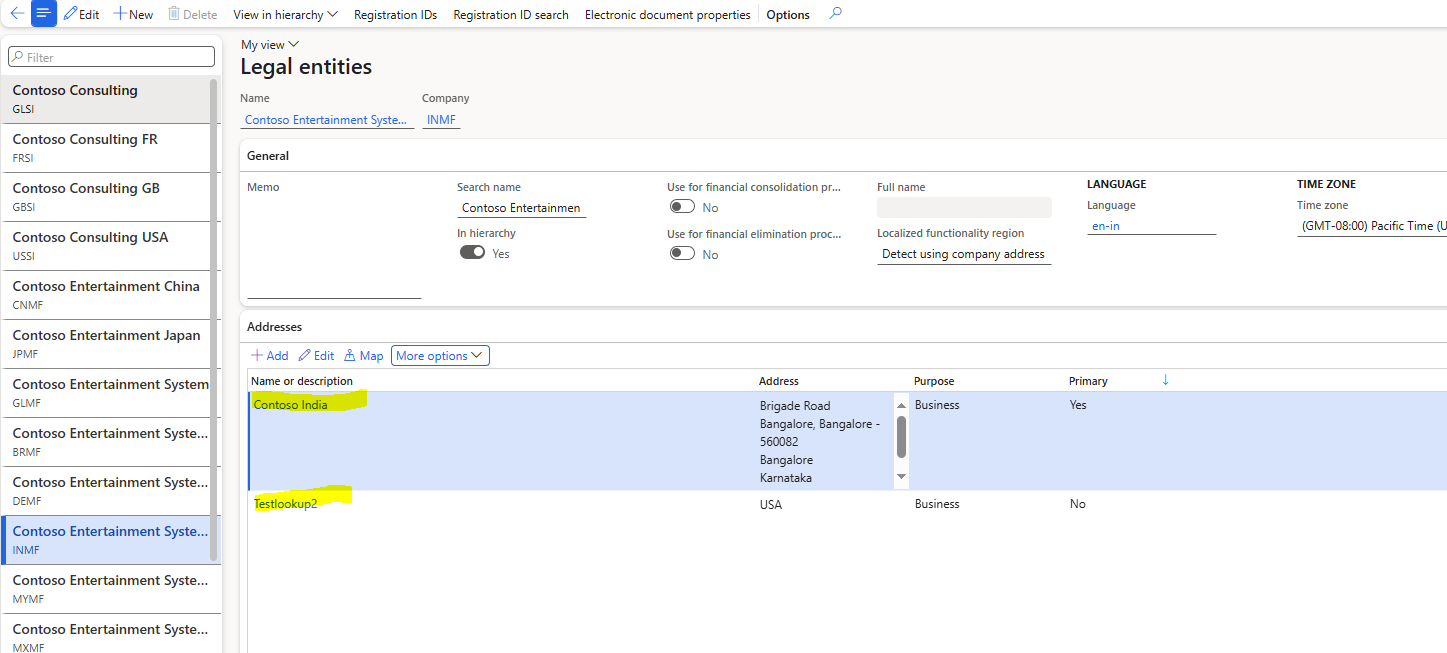This screenshot has height=653, width=1447.
Task: Click the entity list vertical scrollbar
Action: coord(213,320)
